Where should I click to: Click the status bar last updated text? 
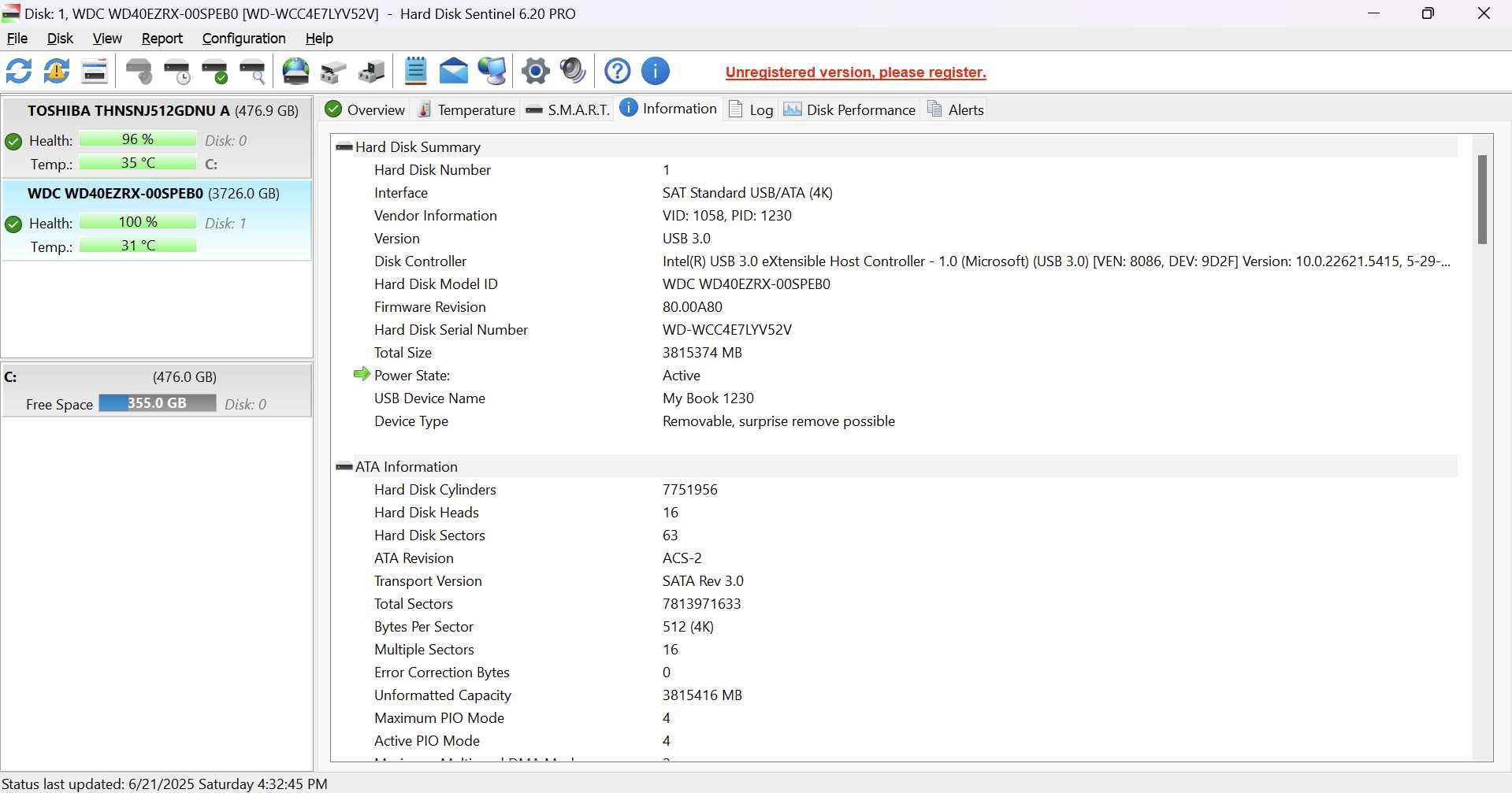click(164, 784)
